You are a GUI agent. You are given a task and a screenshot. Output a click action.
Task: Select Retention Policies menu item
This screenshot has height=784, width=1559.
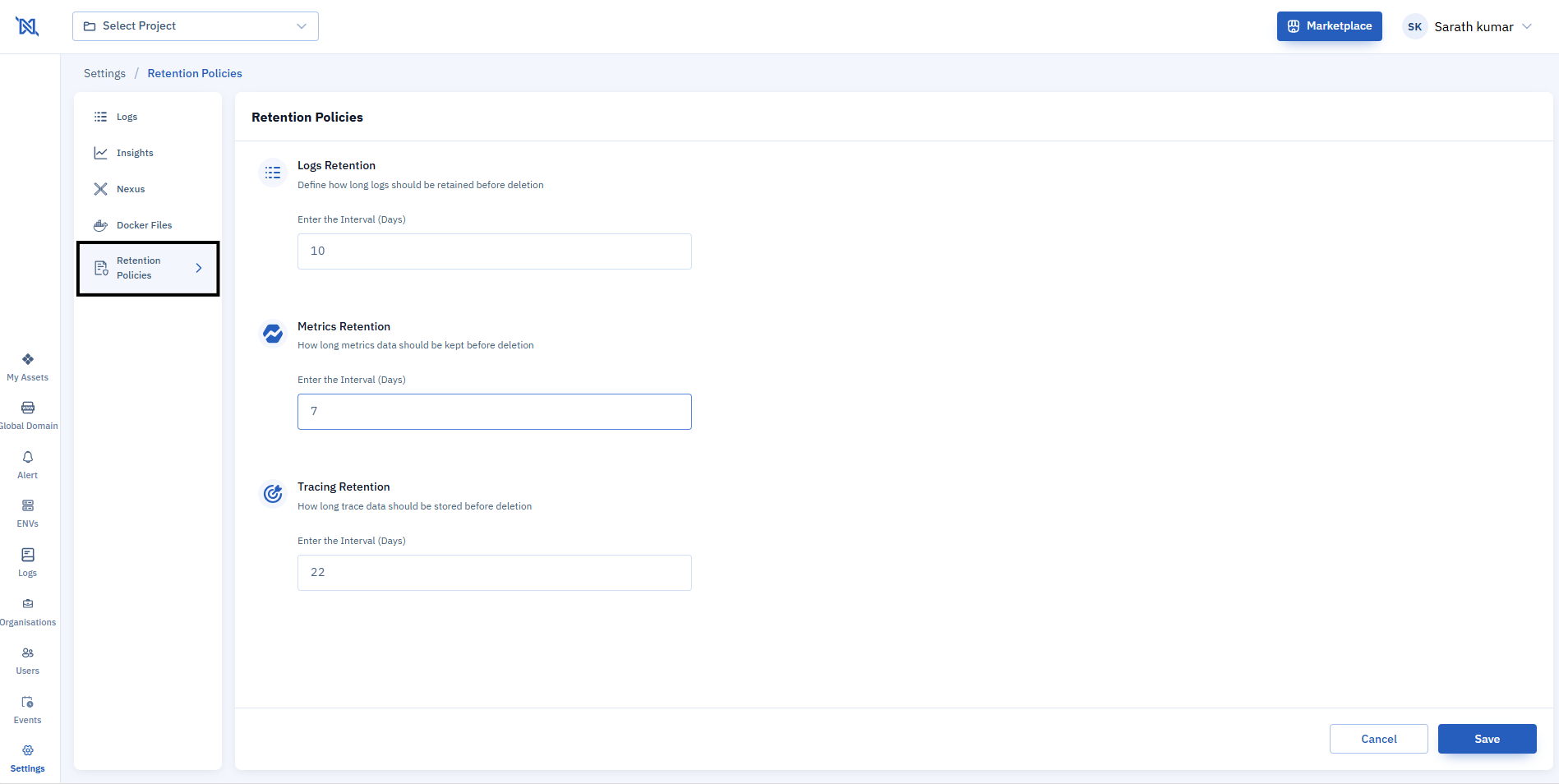click(x=148, y=268)
